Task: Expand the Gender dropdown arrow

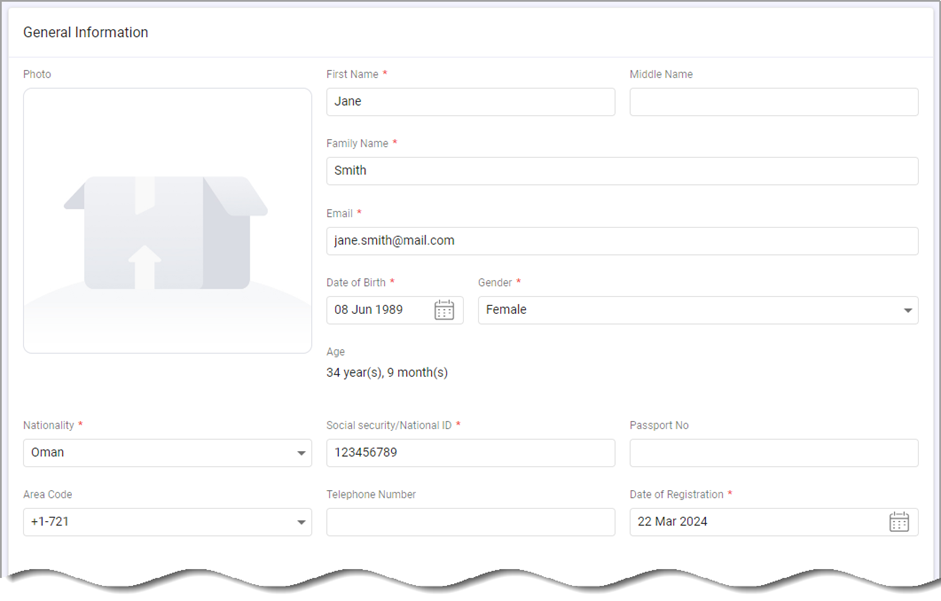Action: (907, 310)
